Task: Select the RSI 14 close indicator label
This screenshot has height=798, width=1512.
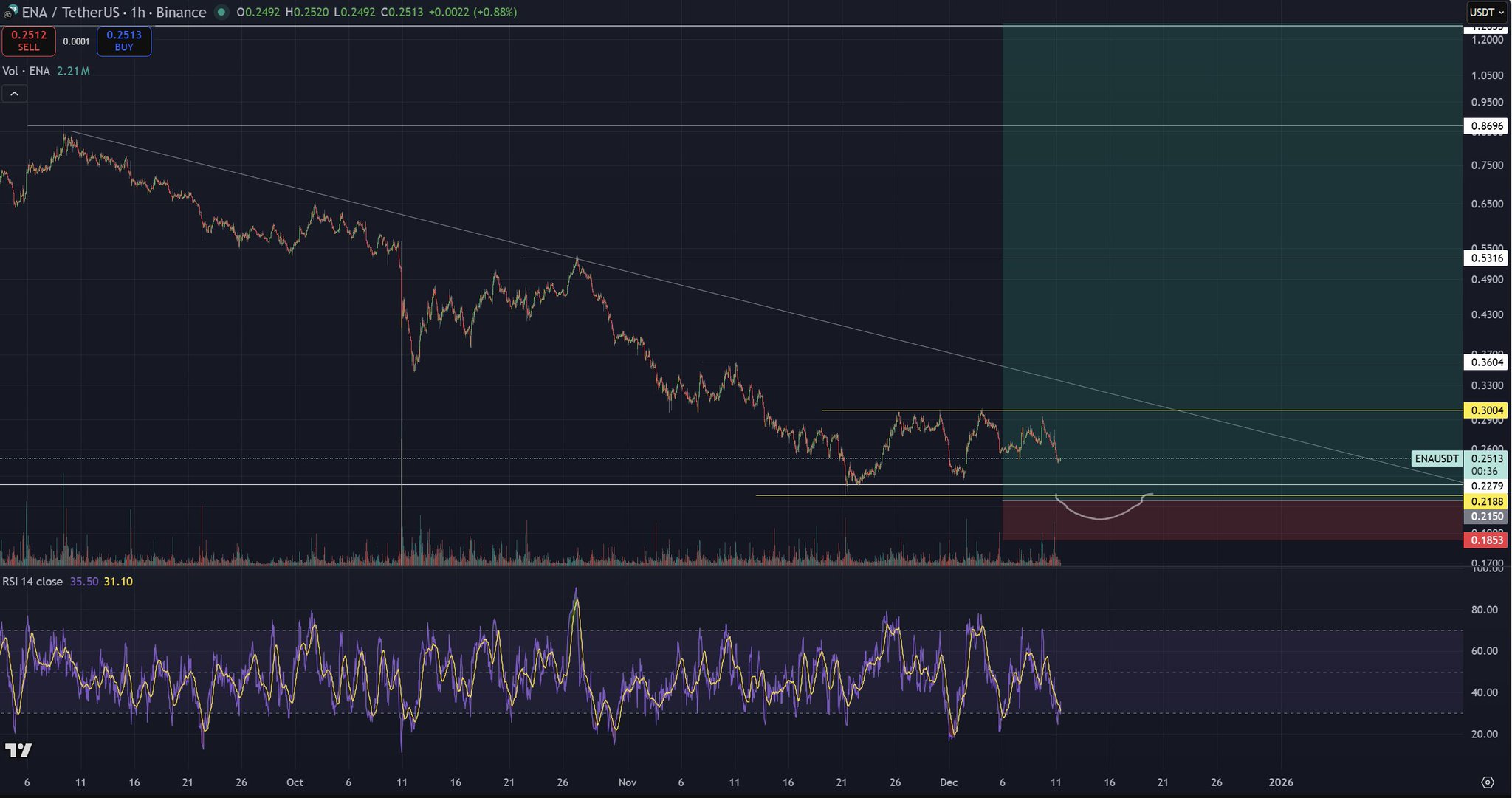Action: 32,582
